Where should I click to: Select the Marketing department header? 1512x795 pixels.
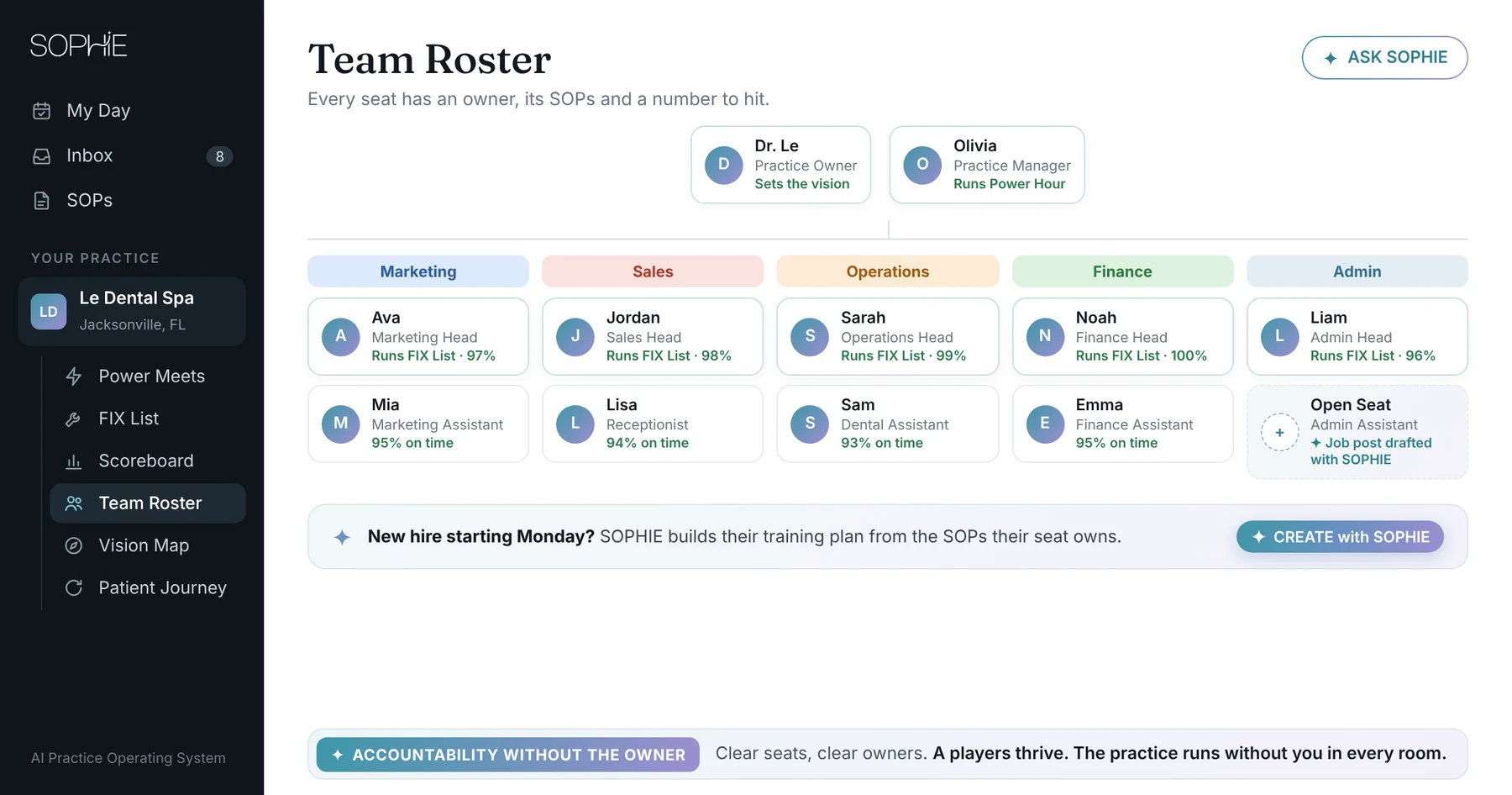[418, 271]
